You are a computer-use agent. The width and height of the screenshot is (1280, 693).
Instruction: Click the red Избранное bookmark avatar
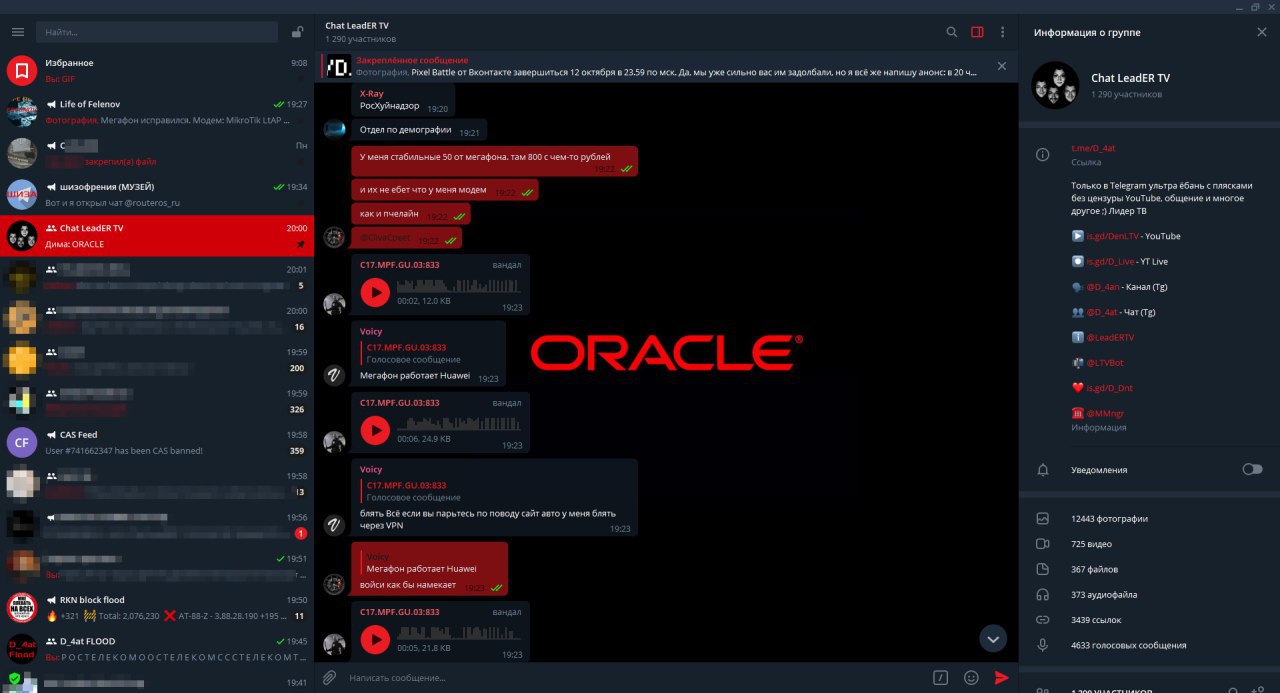pyautogui.click(x=22, y=70)
